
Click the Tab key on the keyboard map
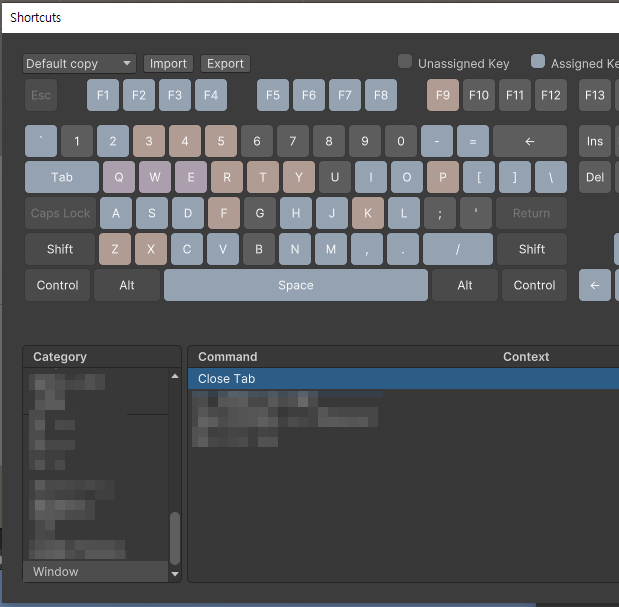pos(62,178)
